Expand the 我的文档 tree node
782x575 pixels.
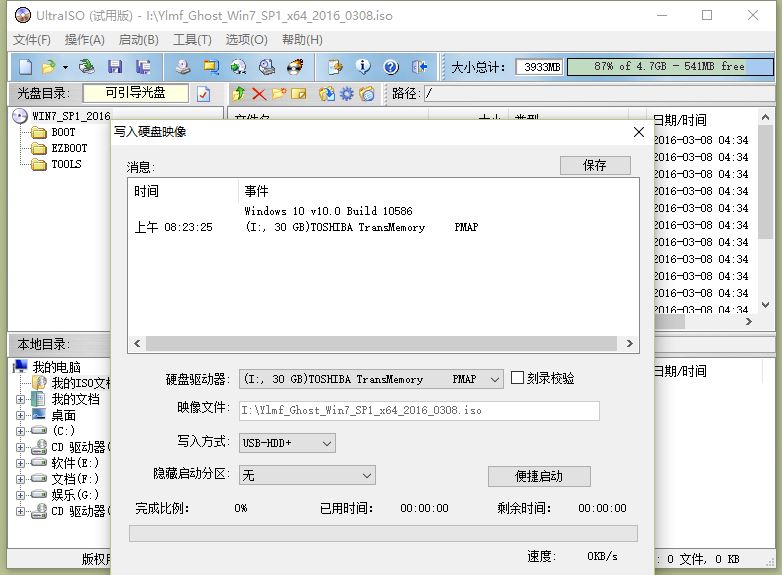(20, 399)
